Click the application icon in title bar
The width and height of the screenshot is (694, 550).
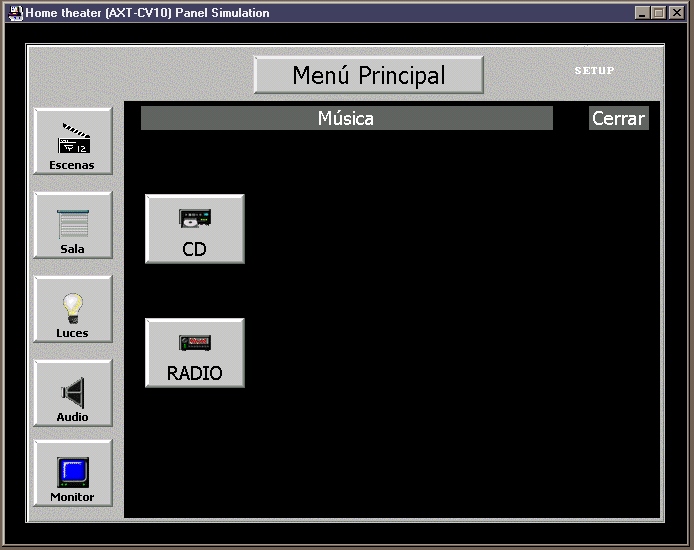pyautogui.click(x=15, y=12)
